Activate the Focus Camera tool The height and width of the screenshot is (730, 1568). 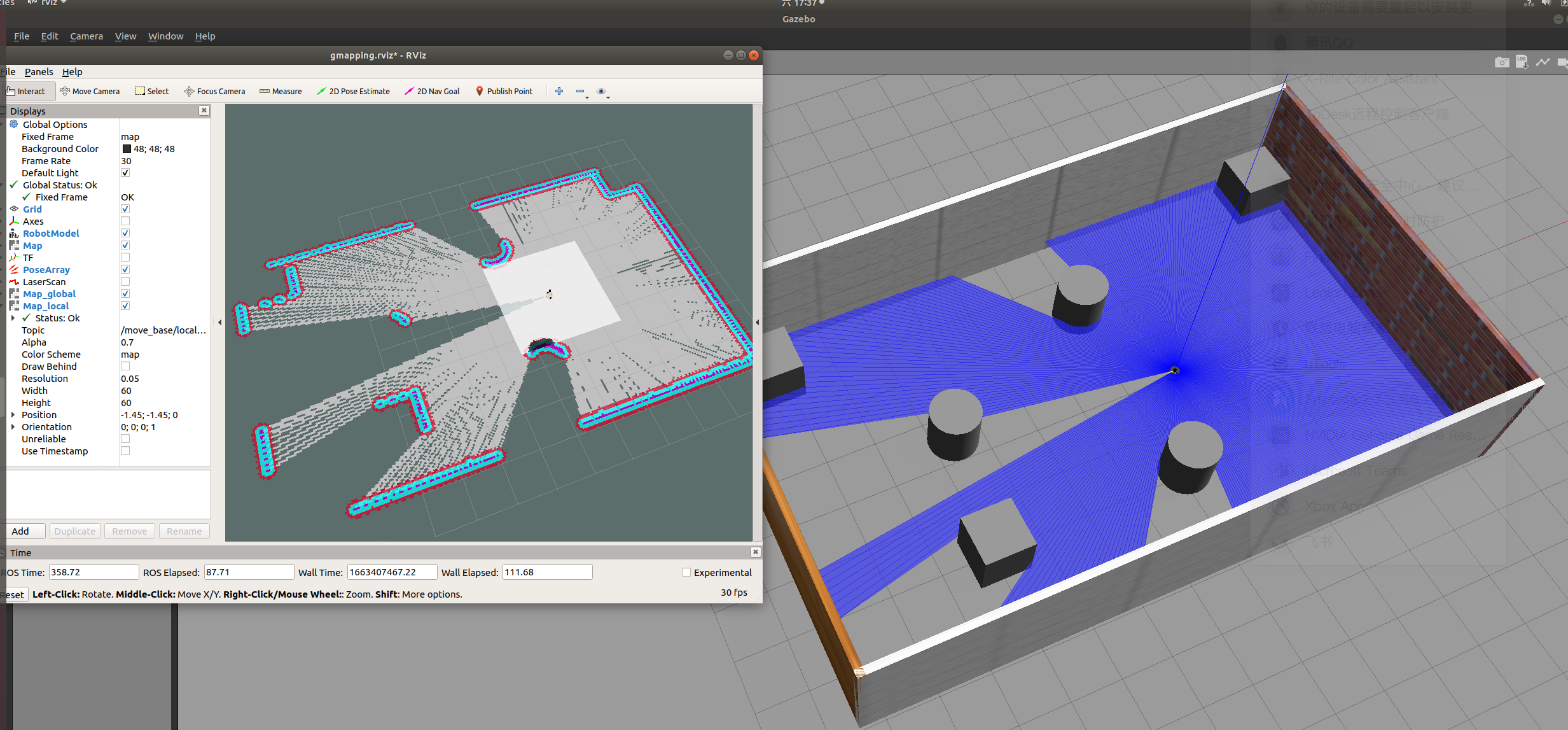214,91
